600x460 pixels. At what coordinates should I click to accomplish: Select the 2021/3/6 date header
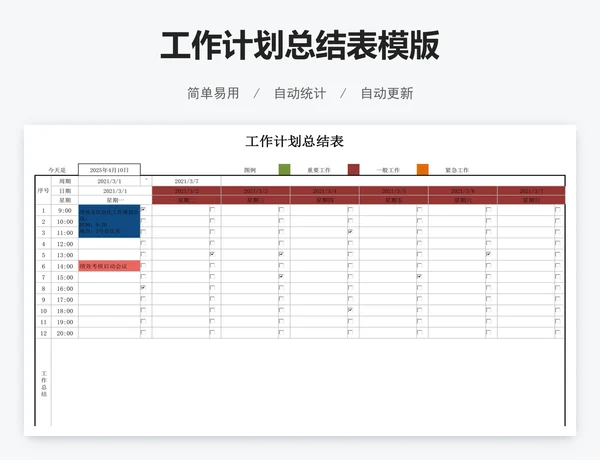pyautogui.click(x=463, y=191)
